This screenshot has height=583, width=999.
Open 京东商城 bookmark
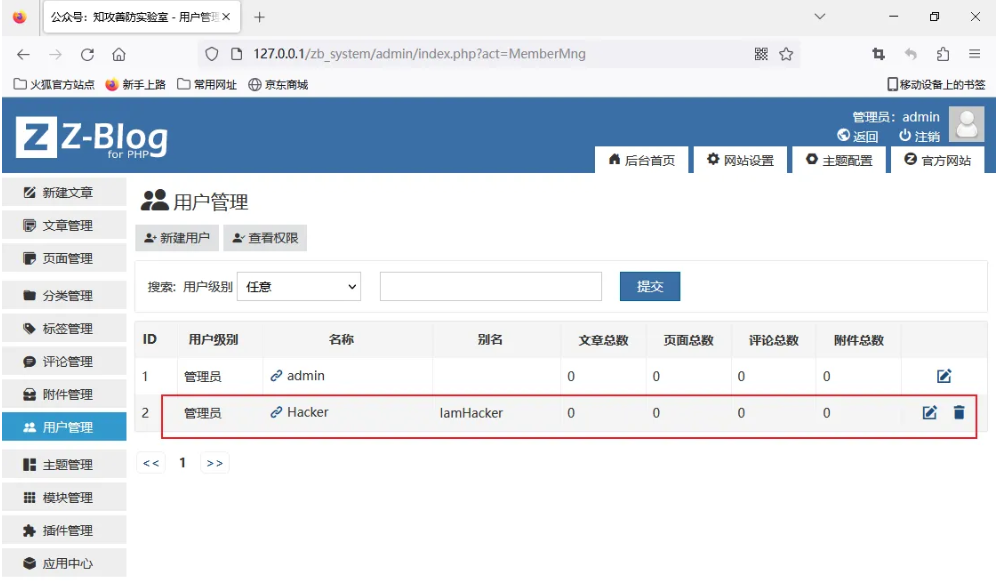[x=278, y=84]
